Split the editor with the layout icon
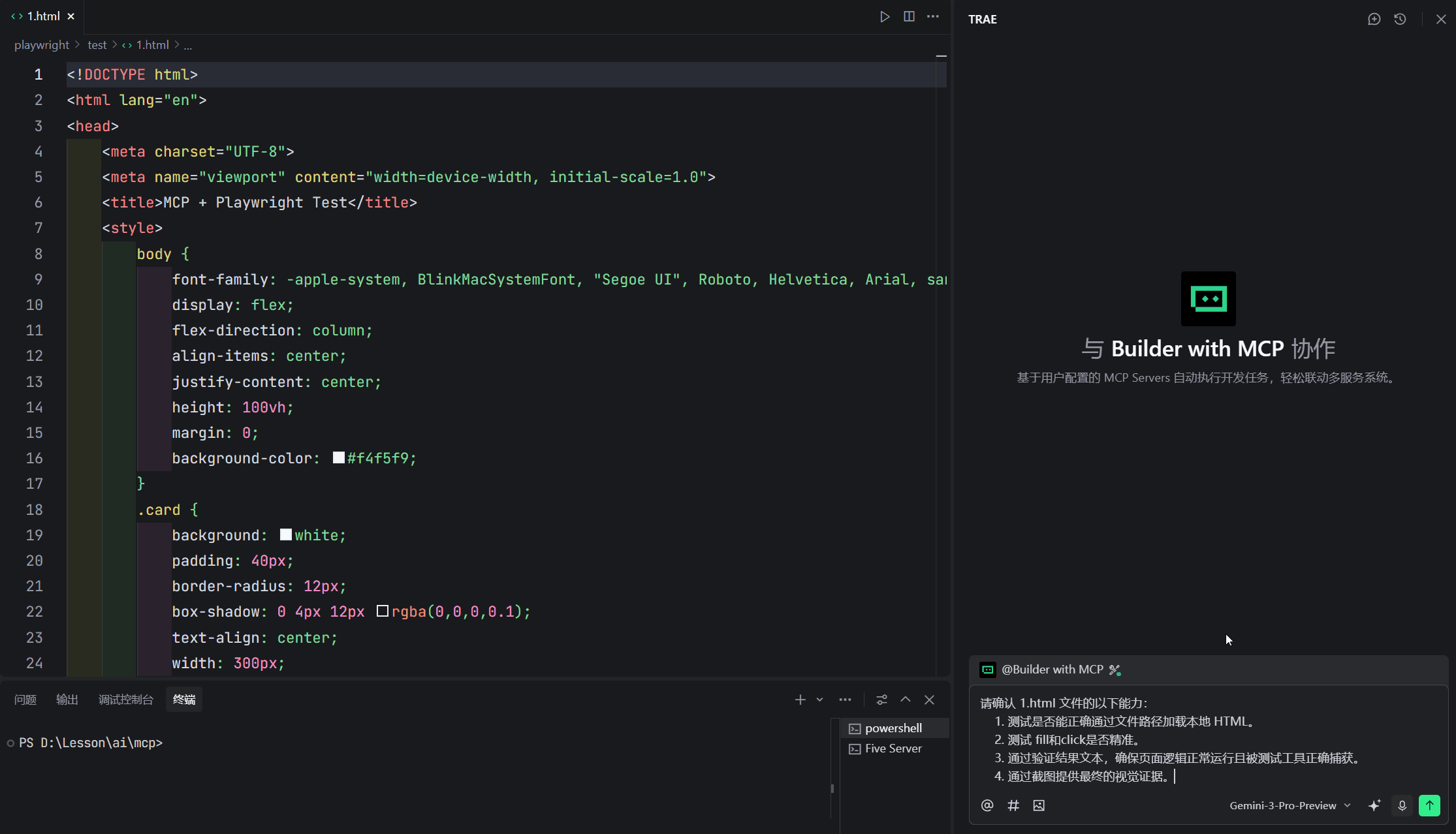The width and height of the screenshot is (1456, 834). coord(909,16)
